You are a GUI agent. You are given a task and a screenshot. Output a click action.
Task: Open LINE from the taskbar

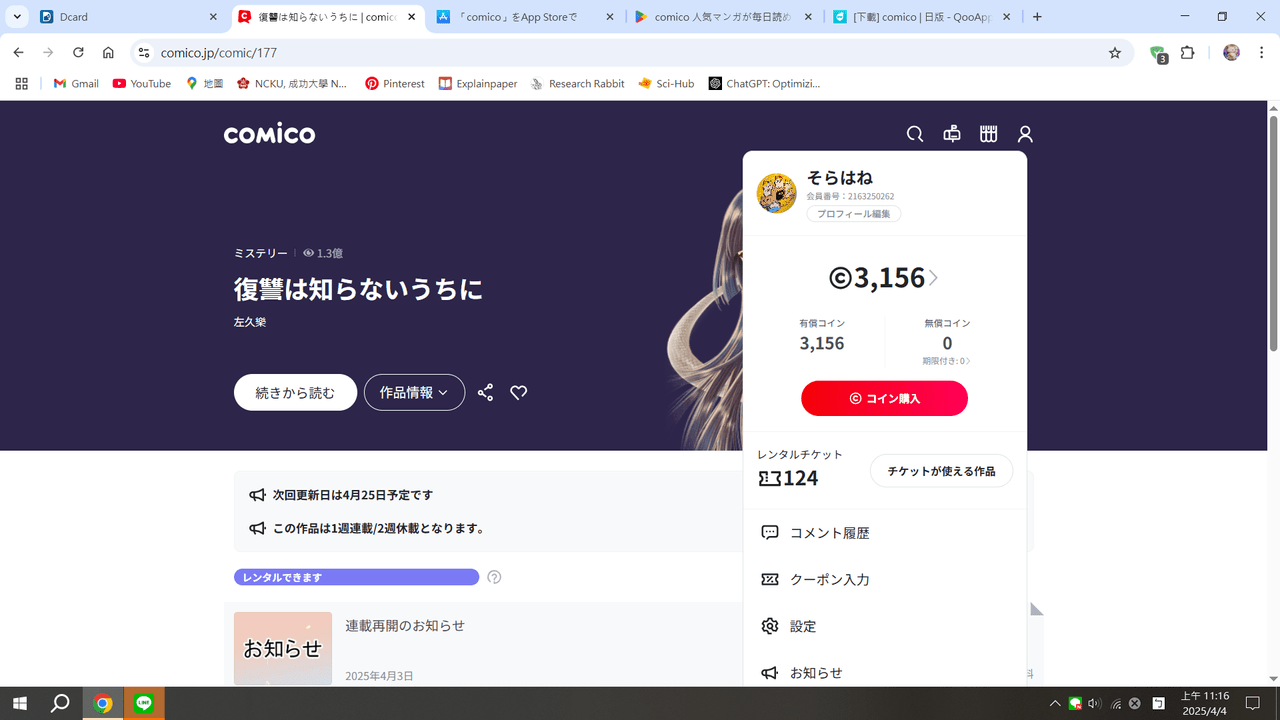144,703
